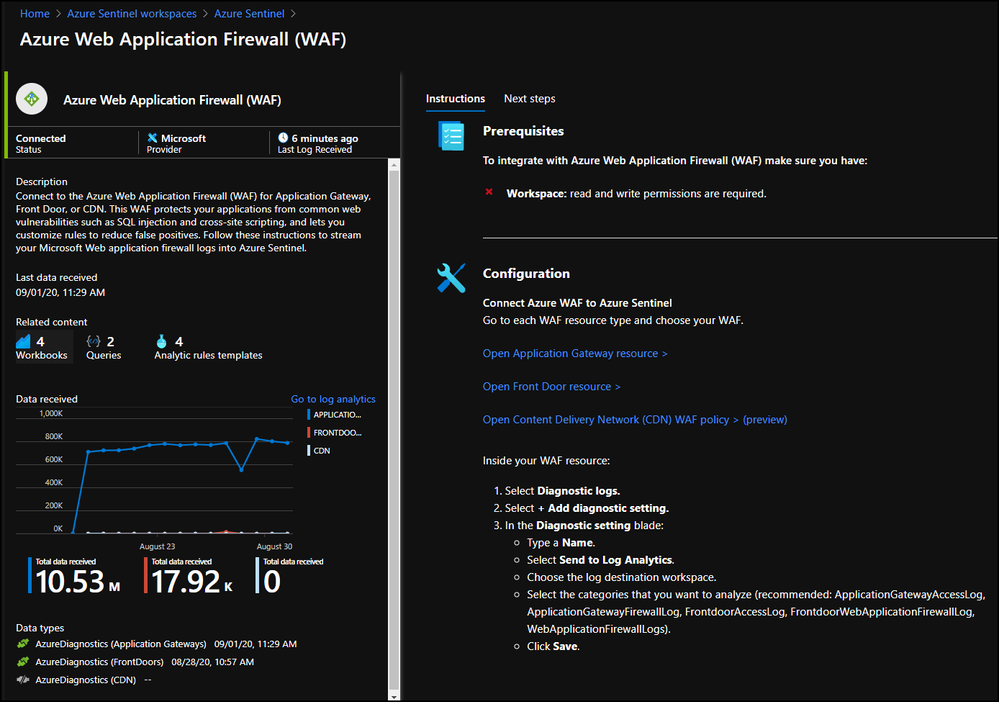Click the 'Configuration' heading
The width and height of the screenshot is (999, 702).
tap(526, 273)
